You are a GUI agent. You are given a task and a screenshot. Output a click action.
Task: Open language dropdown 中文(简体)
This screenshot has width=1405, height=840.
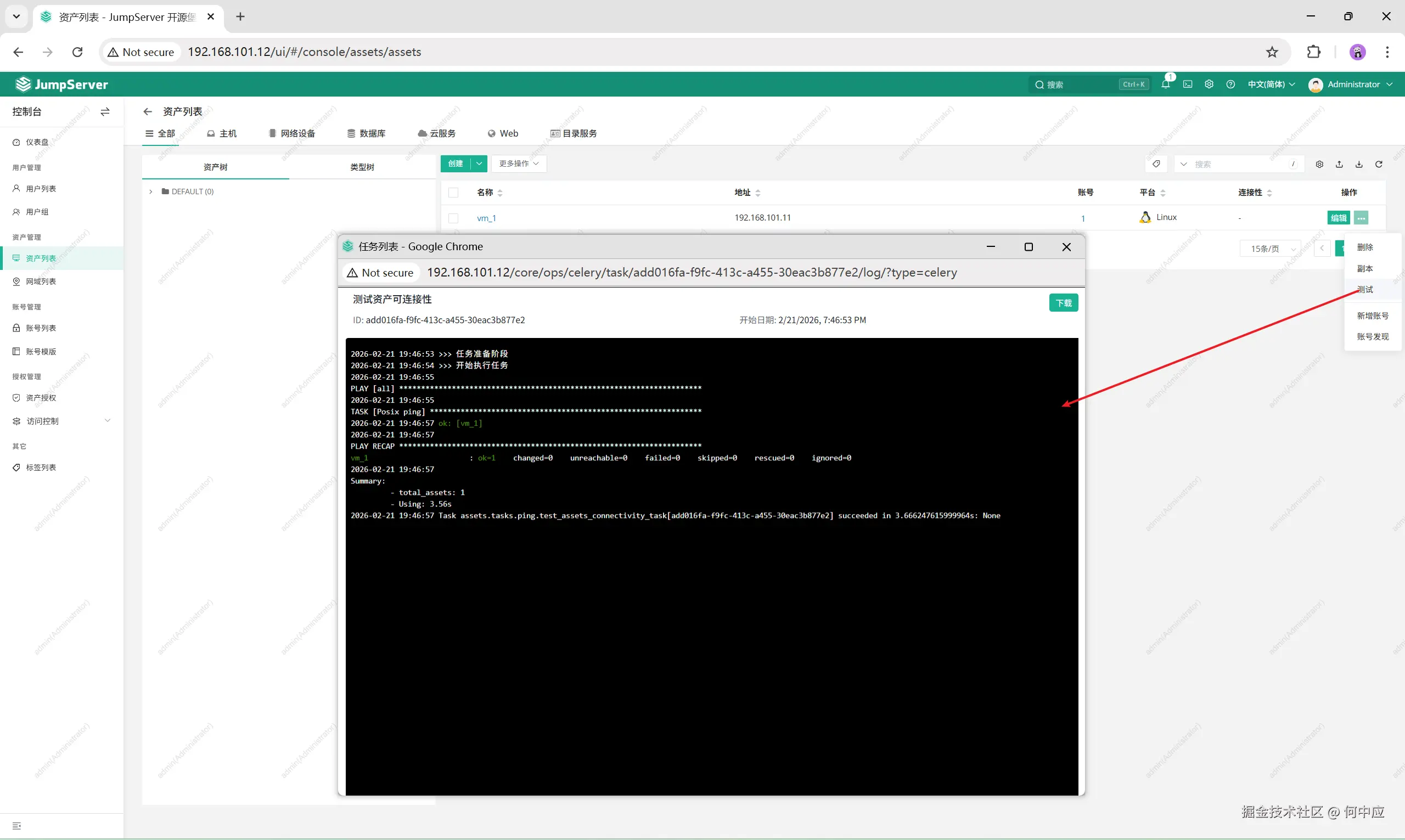1272,84
